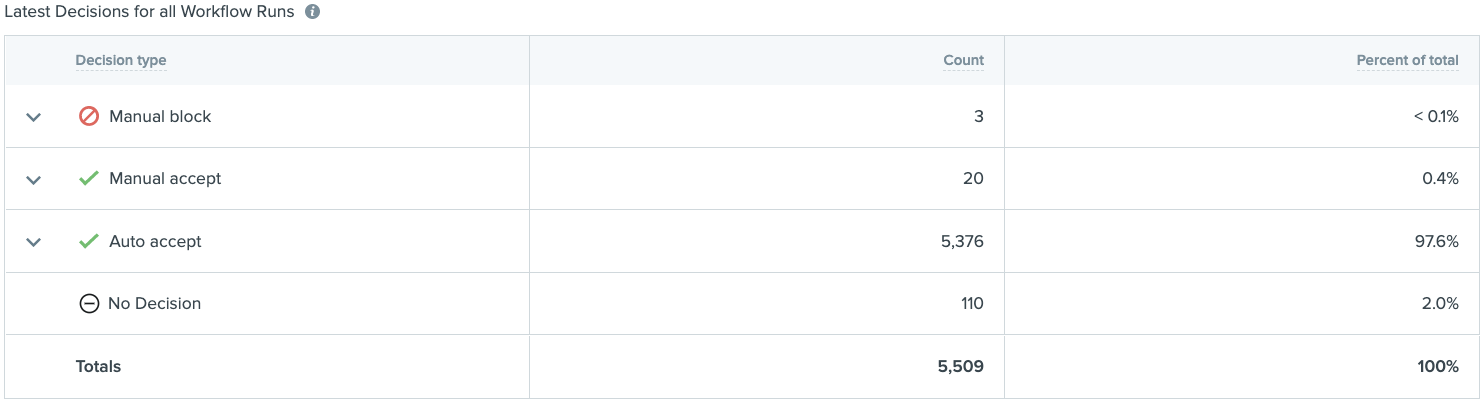Select the Manual accept label
This screenshot has height=402, width=1484.
point(165,178)
